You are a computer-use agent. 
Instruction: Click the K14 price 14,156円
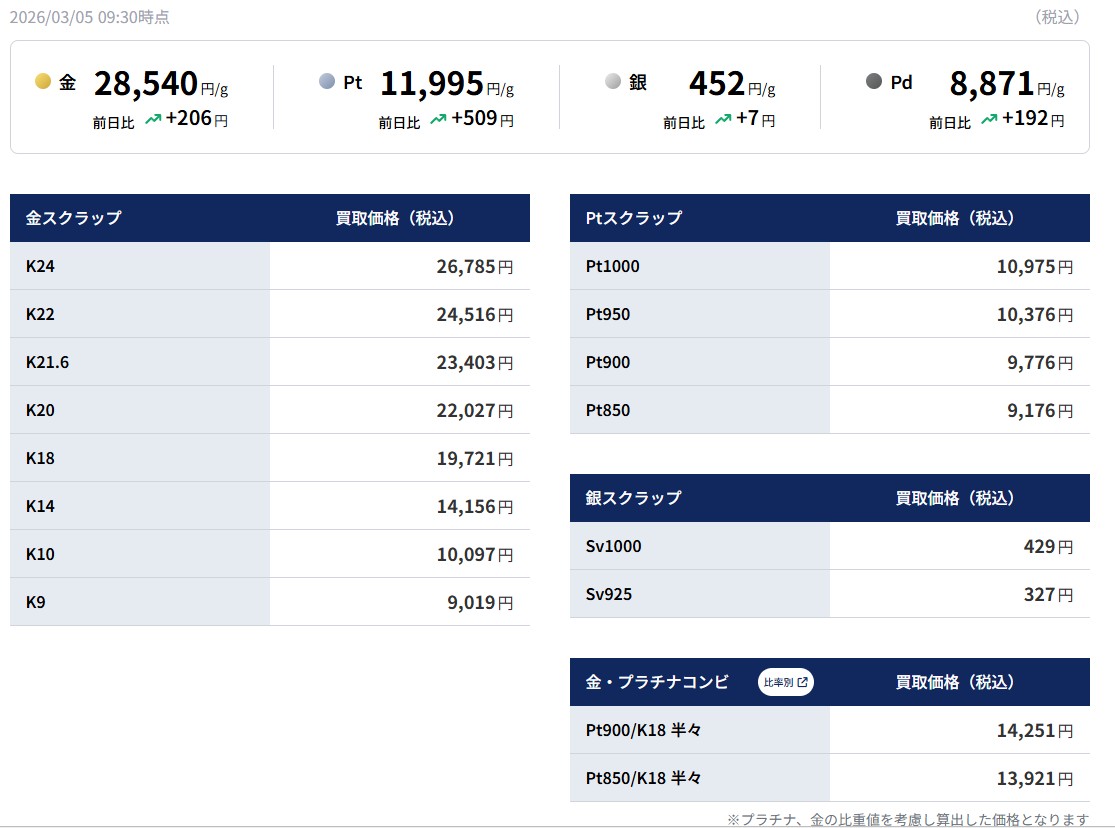click(x=475, y=506)
